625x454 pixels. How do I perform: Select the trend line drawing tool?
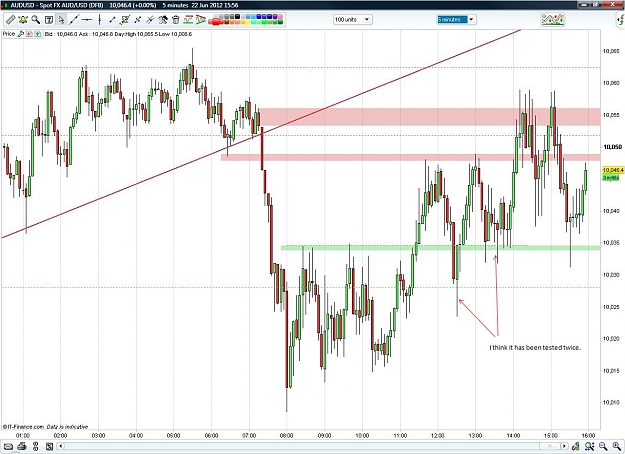pyautogui.click(x=74, y=20)
